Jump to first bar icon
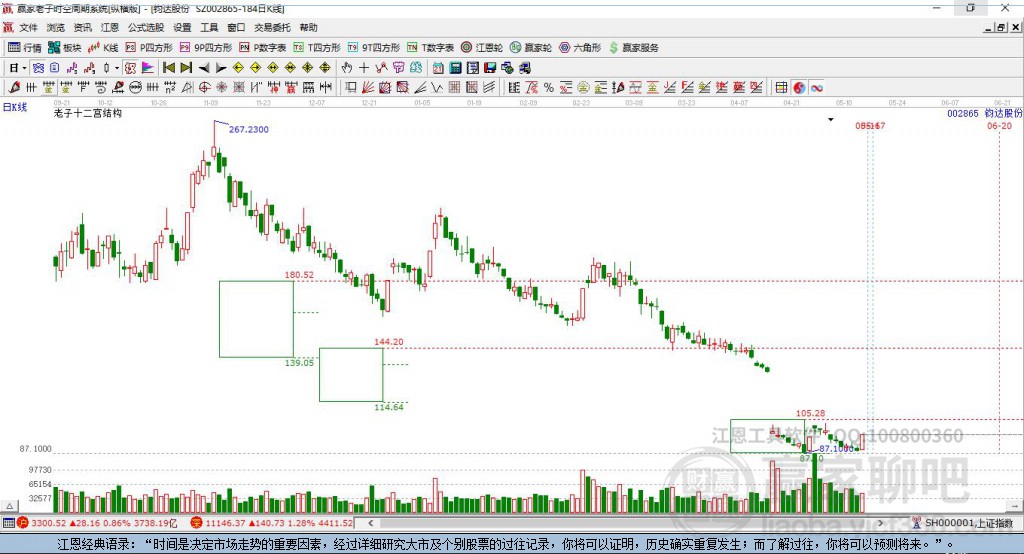Viewport: 1024px width, 554px height. pos(168,68)
